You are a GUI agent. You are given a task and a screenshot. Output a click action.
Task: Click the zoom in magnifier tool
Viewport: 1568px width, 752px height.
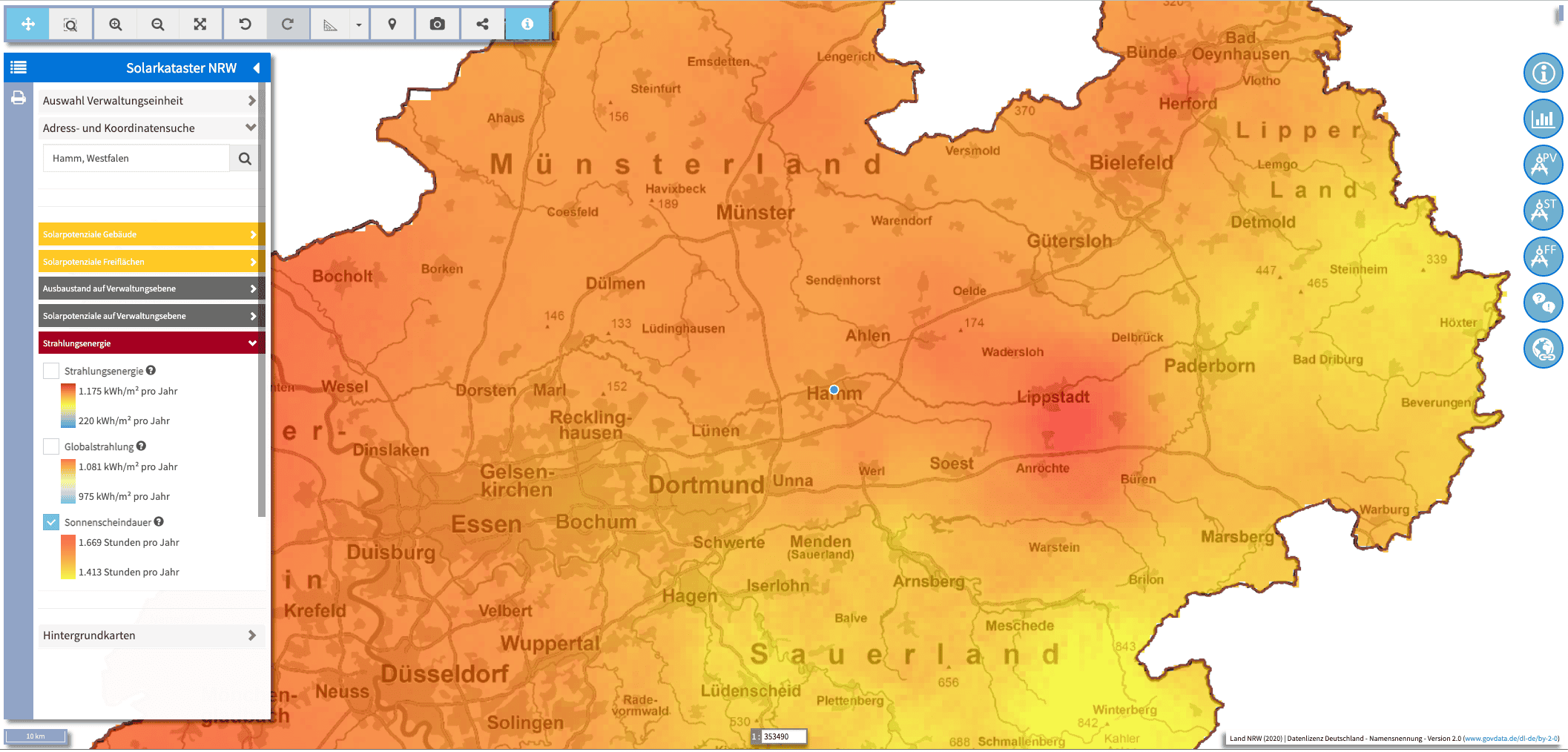coord(115,24)
